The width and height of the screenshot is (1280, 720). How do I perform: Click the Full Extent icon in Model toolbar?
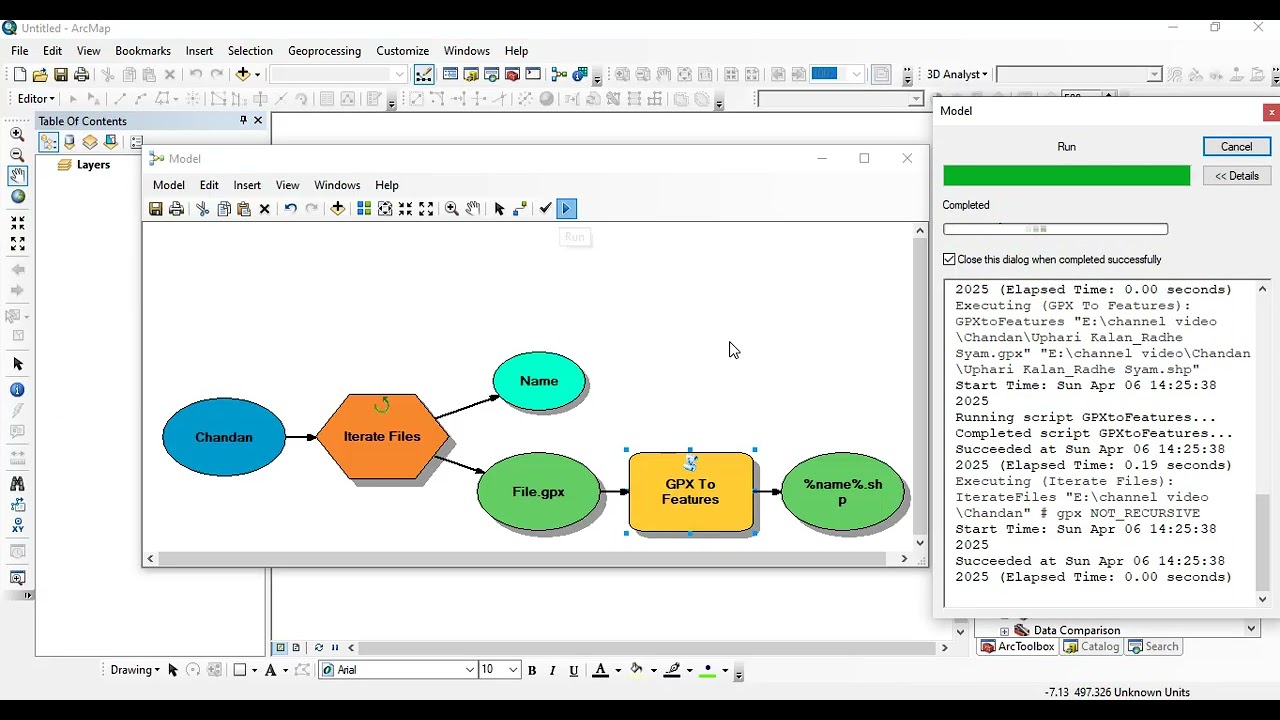pyautogui.click(x=385, y=208)
